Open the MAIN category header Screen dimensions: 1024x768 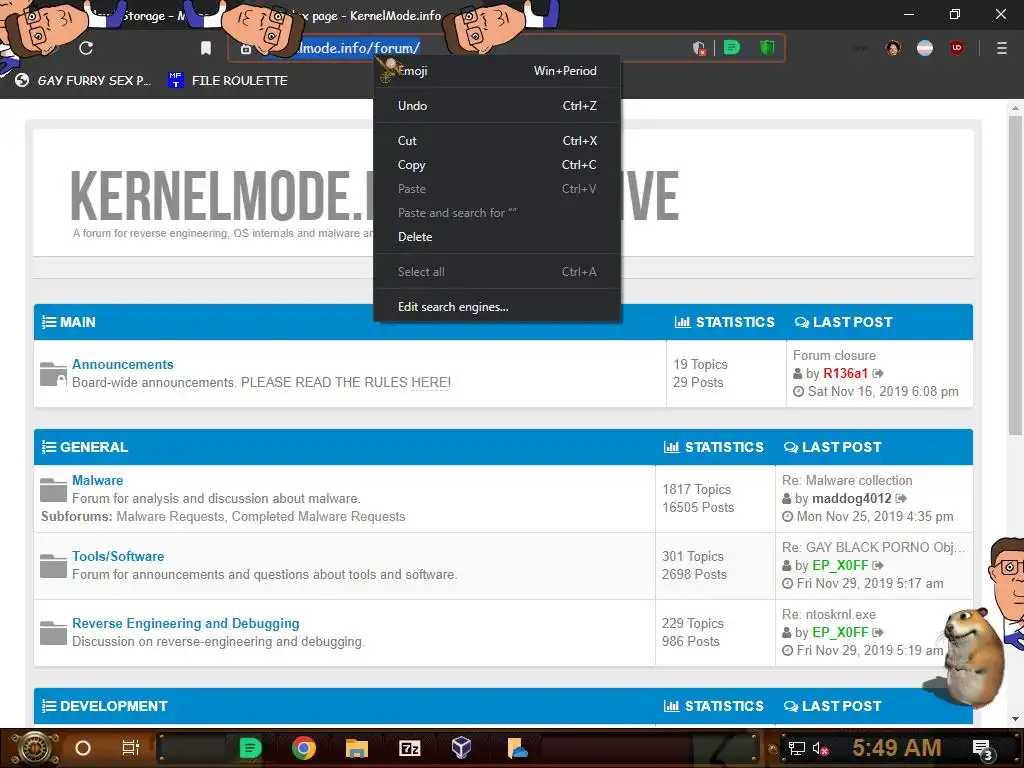pyautogui.click(x=77, y=322)
